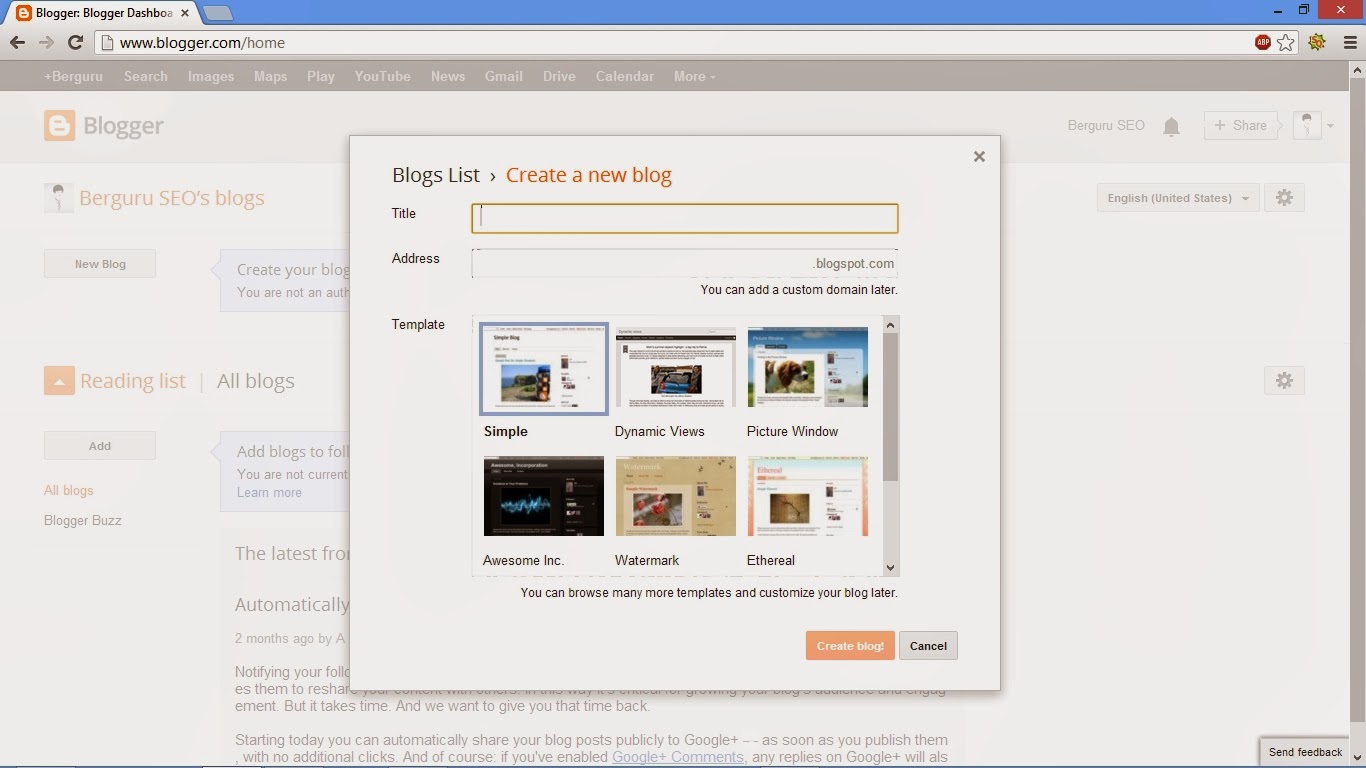The width and height of the screenshot is (1366, 768).
Task: Bookmark this page using the star icon
Action: click(1286, 43)
